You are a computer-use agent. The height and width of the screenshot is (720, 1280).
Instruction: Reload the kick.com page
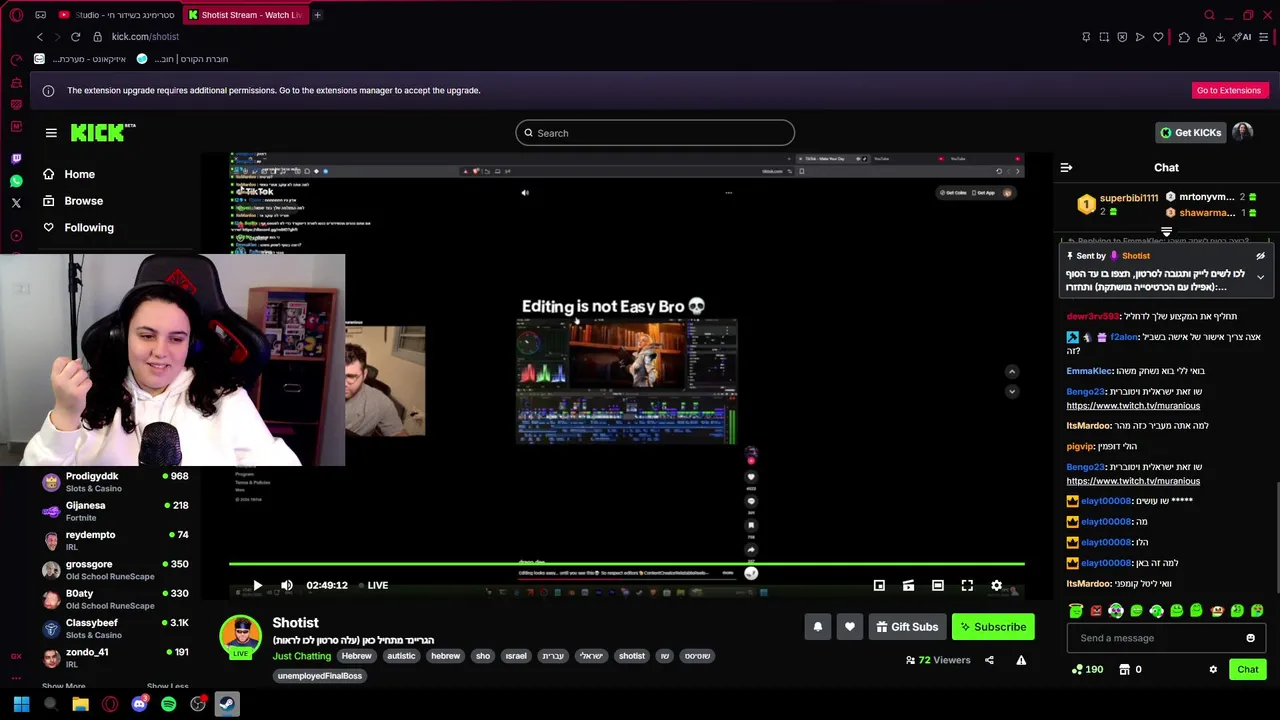[75, 37]
